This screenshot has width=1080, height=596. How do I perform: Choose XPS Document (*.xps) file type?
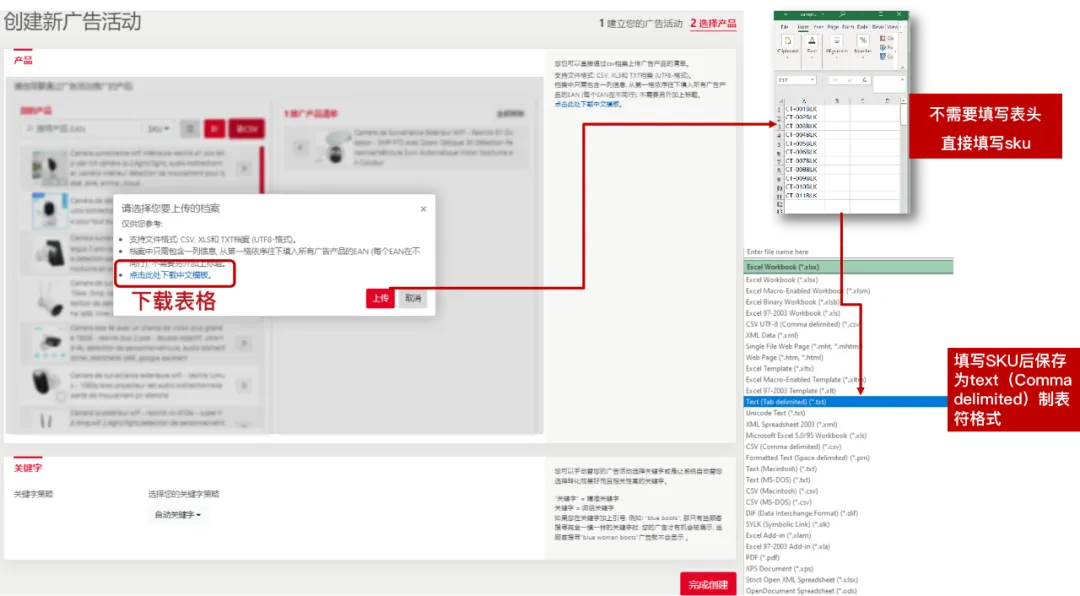[780, 568]
